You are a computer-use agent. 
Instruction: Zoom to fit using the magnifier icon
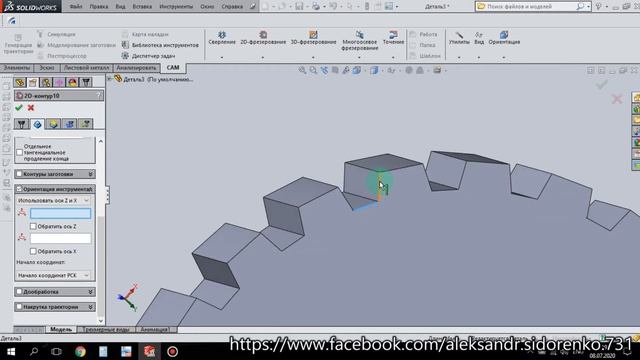(302, 70)
